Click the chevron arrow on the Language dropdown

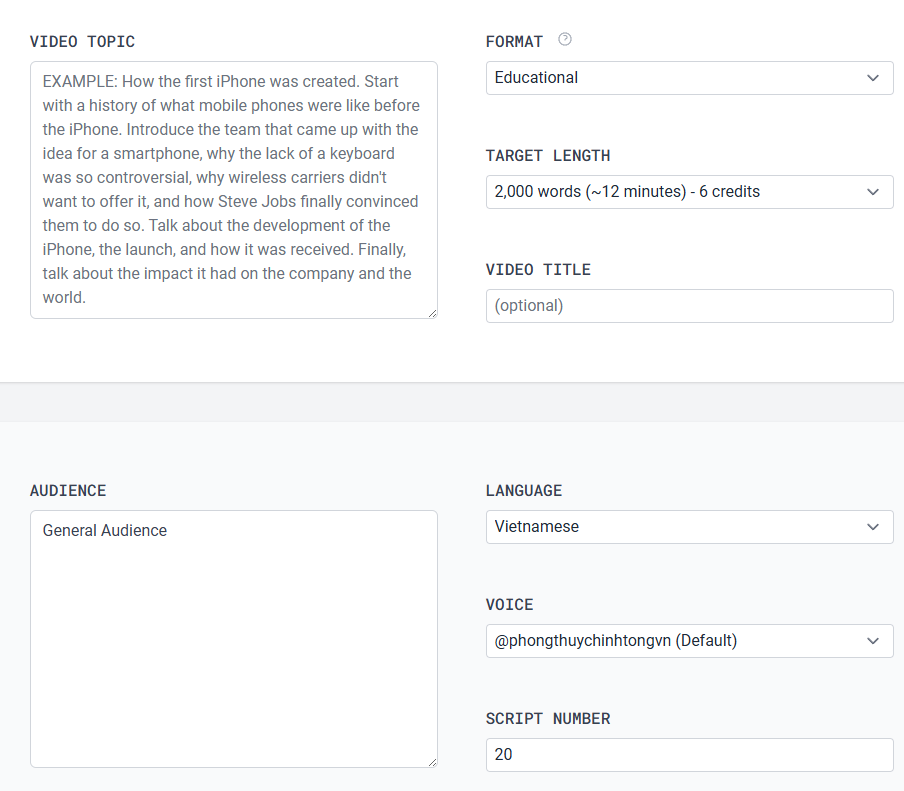coord(873,527)
